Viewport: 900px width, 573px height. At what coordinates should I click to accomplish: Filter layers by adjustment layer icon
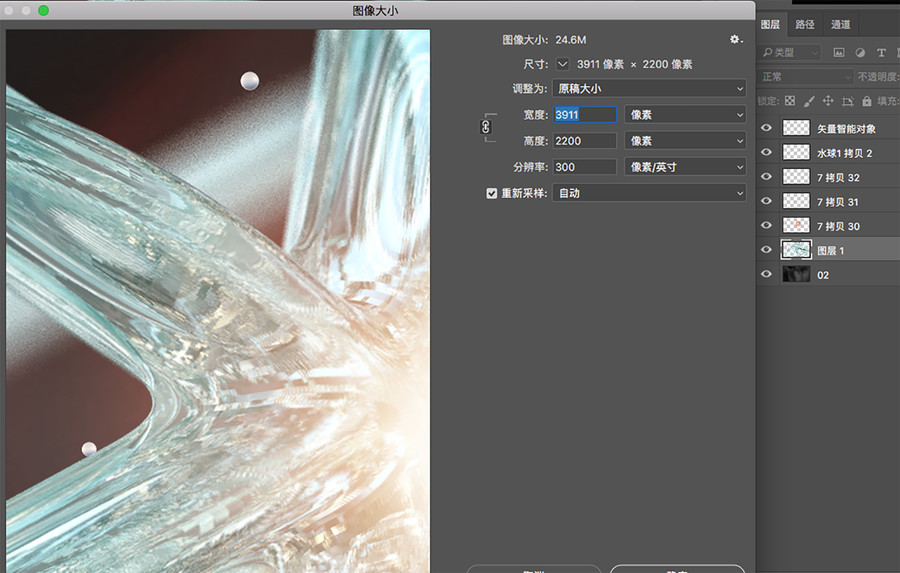860,52
